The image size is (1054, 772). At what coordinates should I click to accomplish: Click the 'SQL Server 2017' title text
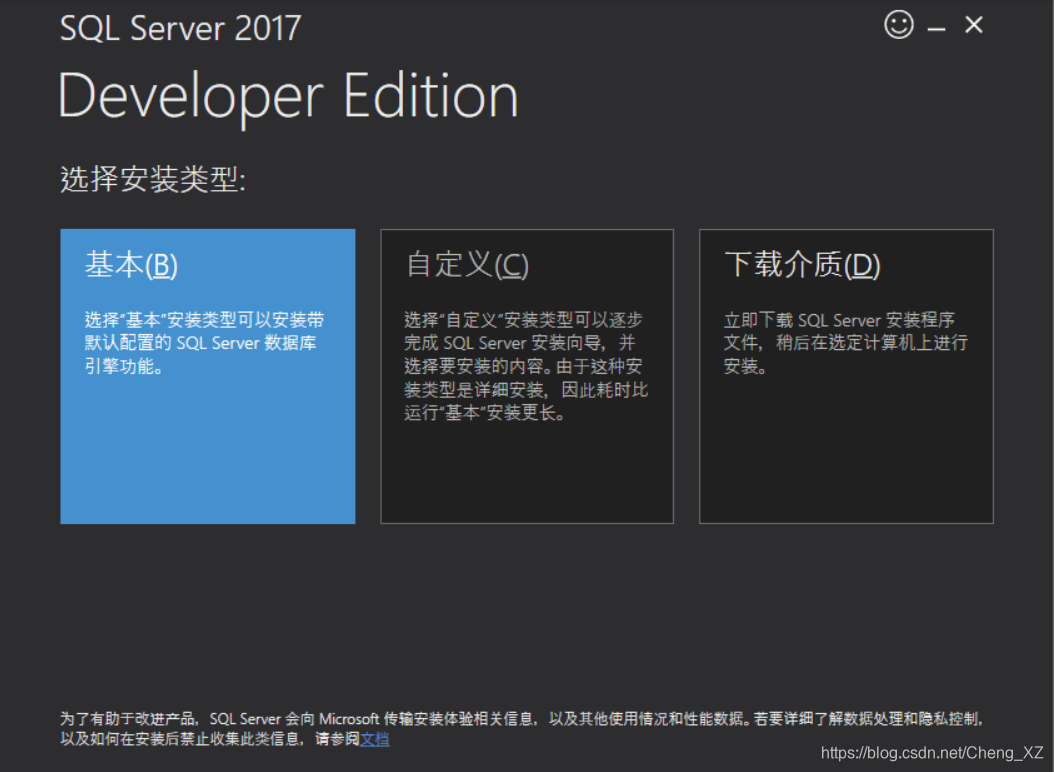(x=180, y=29)
